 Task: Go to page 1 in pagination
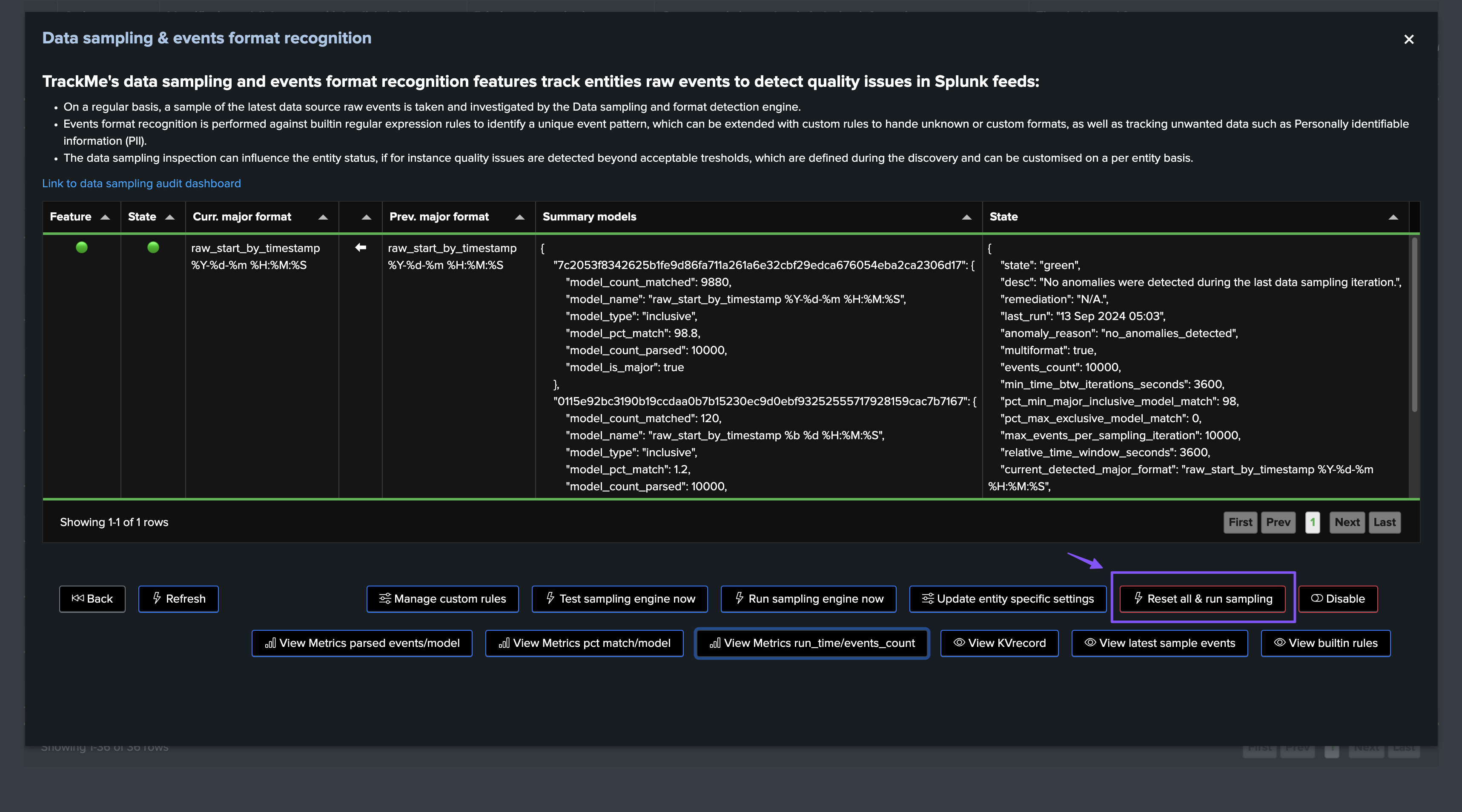point(1313,522)
